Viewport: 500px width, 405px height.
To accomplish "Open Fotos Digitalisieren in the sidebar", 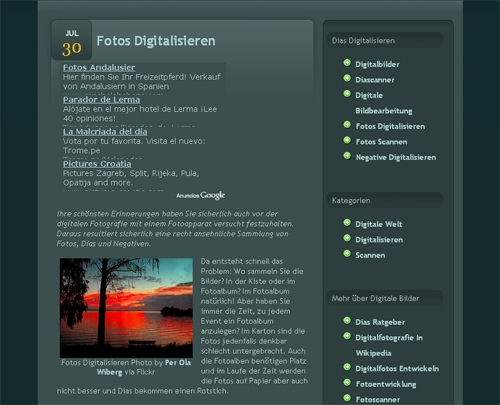I will coord(390,126).
